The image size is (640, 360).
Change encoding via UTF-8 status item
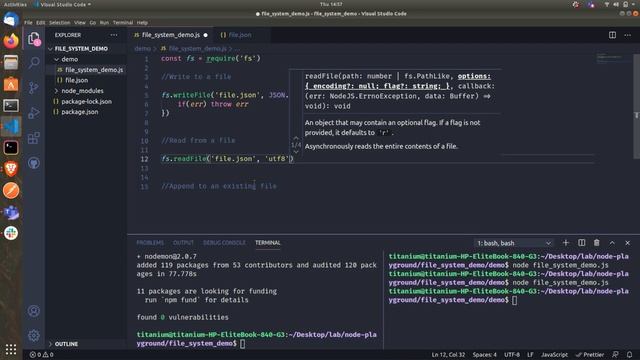512,355
